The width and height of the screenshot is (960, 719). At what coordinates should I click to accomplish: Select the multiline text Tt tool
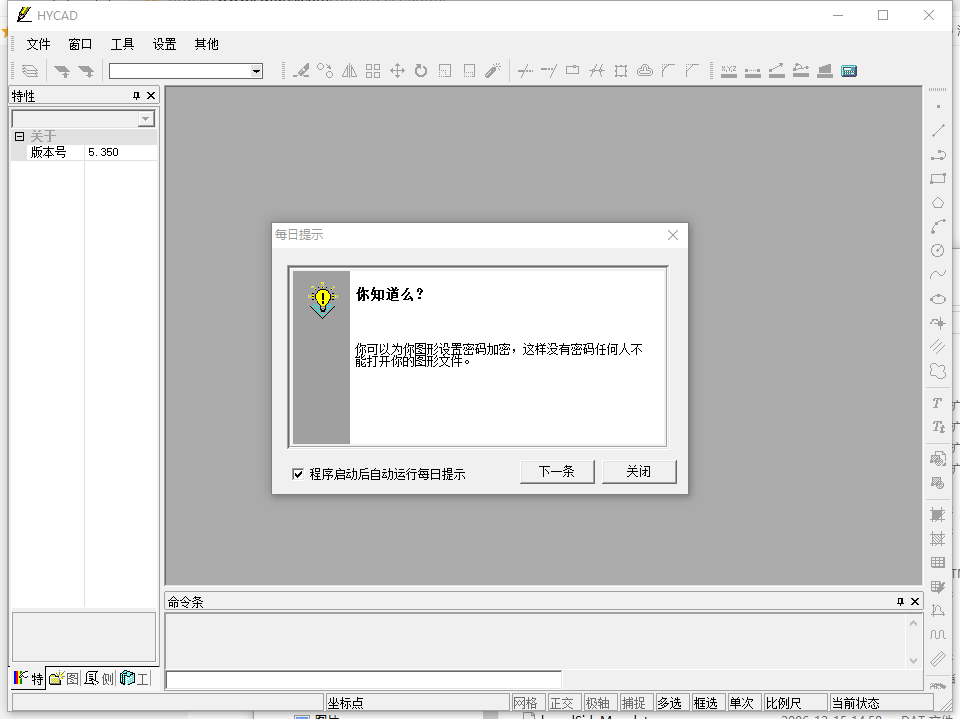coord(938,426)
